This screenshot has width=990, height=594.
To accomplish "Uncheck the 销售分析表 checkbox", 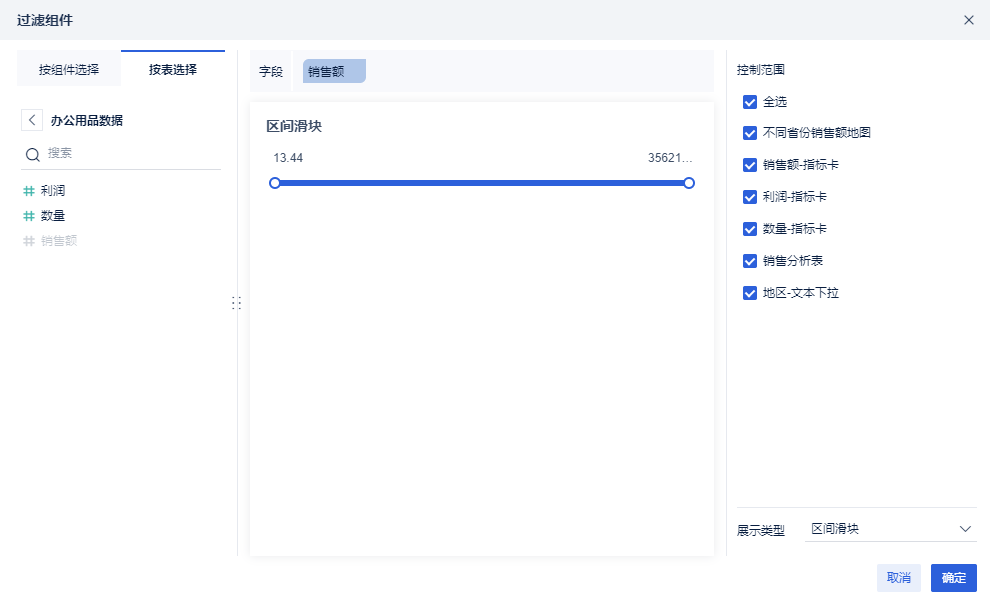I will [750, 261].
